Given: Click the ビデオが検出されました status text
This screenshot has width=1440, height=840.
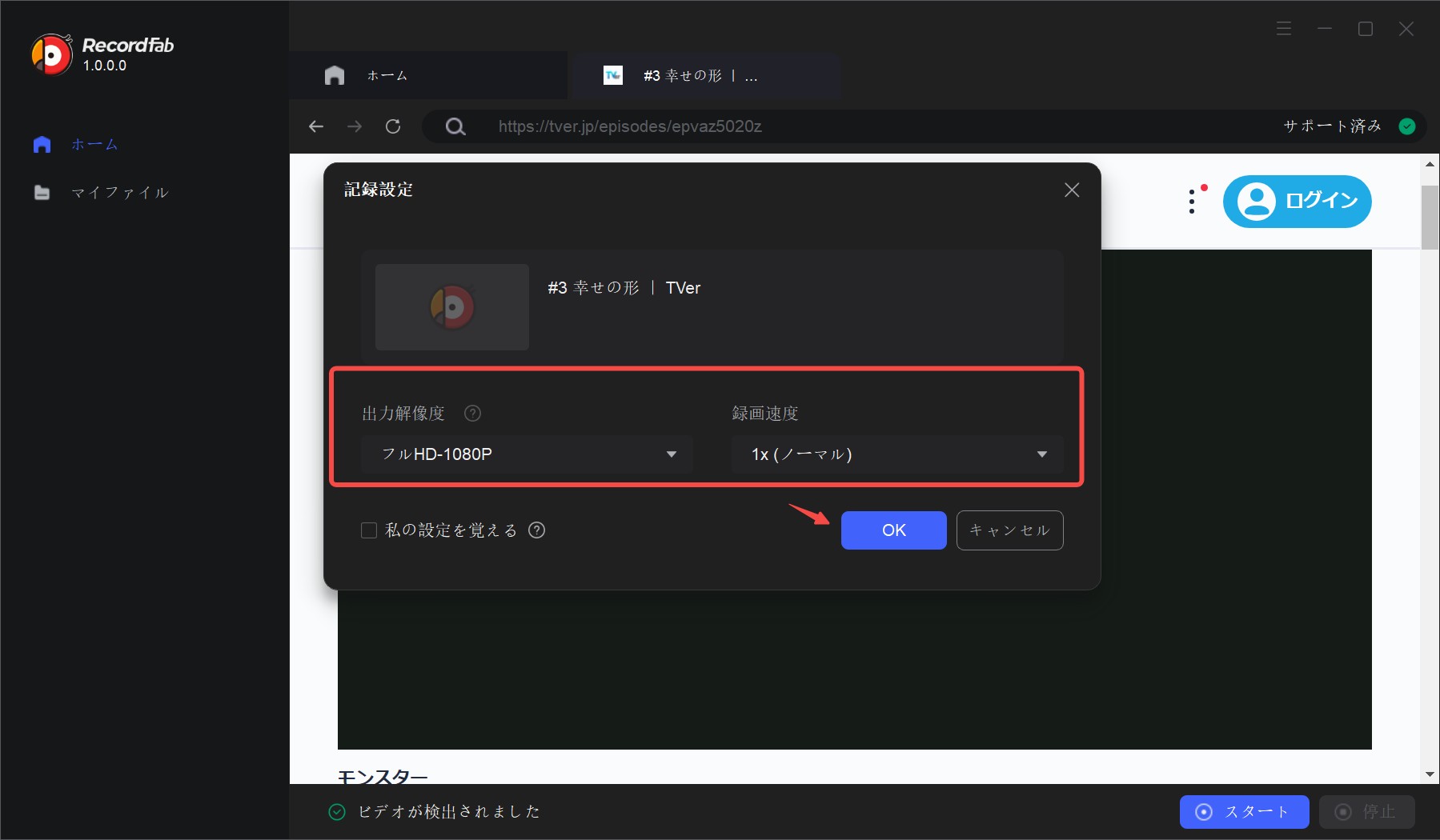Looking at the screenshot, I should (449, 812).
